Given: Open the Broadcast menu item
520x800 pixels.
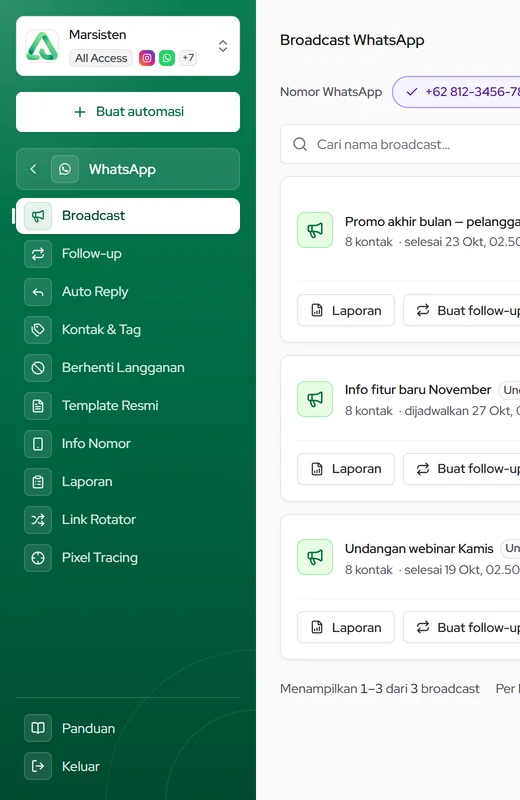Looking at the screenshot, I should [128, 216].
